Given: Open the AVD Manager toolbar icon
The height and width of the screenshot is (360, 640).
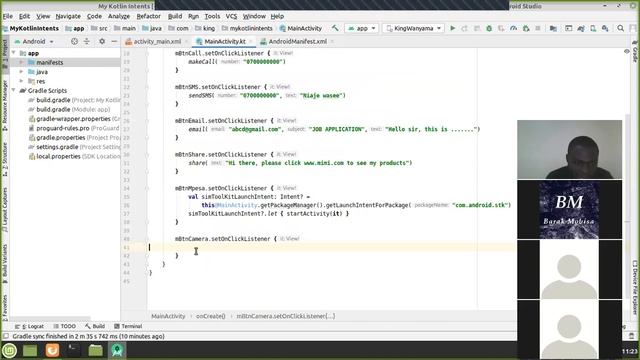Looking at the screenshot, I should (593, 28).
